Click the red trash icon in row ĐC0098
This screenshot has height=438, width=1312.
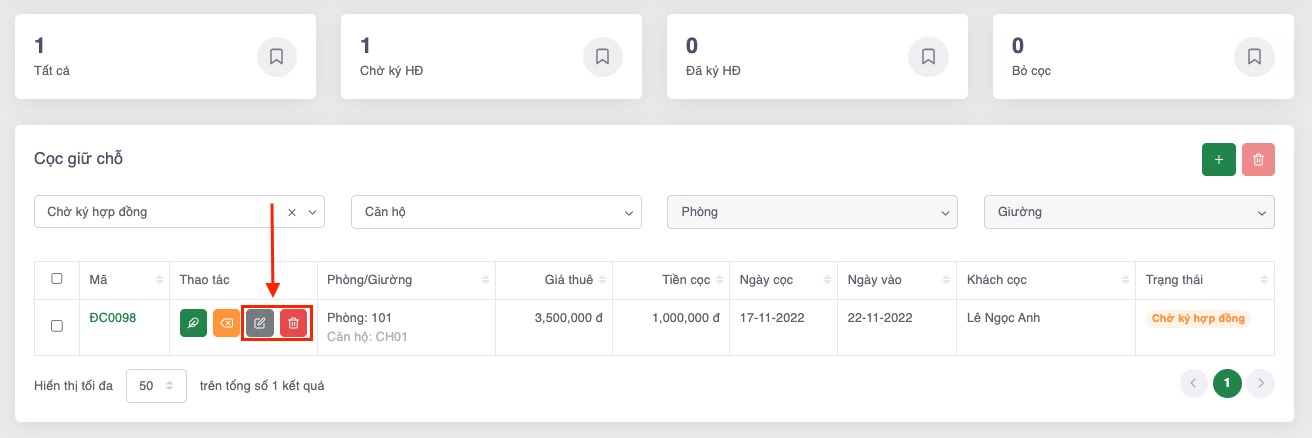[293, 323]
